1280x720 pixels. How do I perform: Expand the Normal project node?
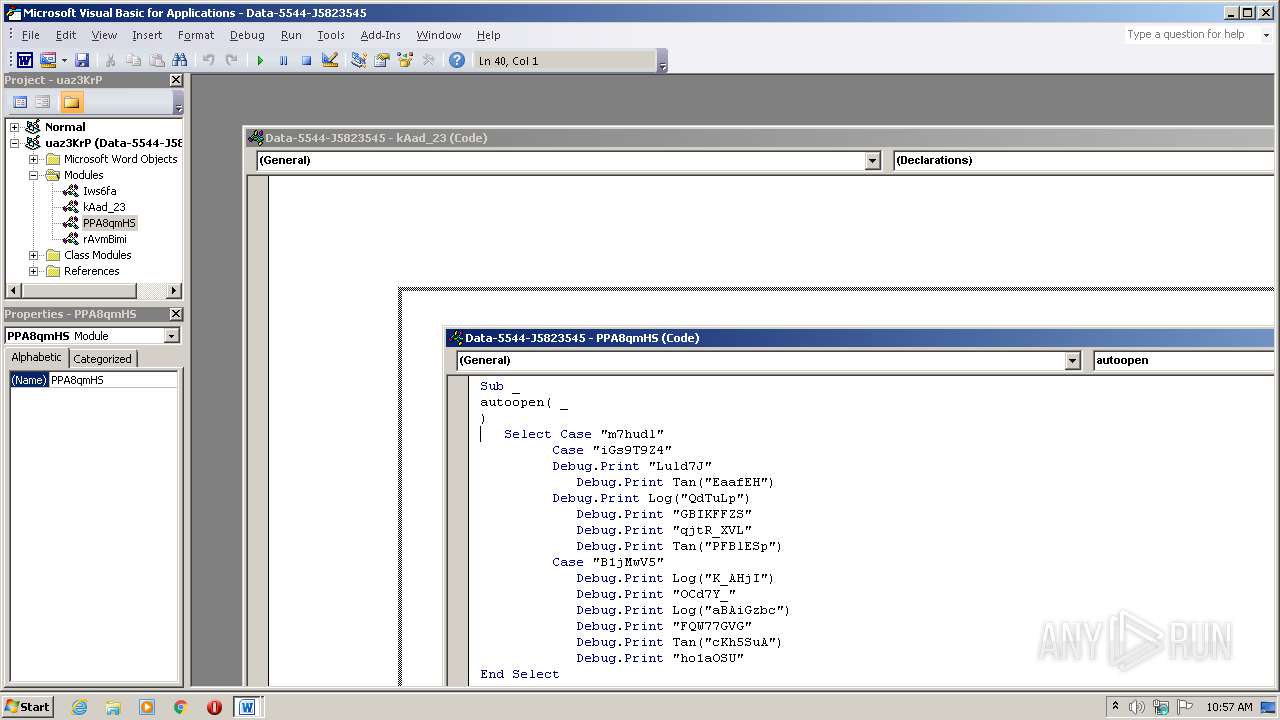click(14, 127)
